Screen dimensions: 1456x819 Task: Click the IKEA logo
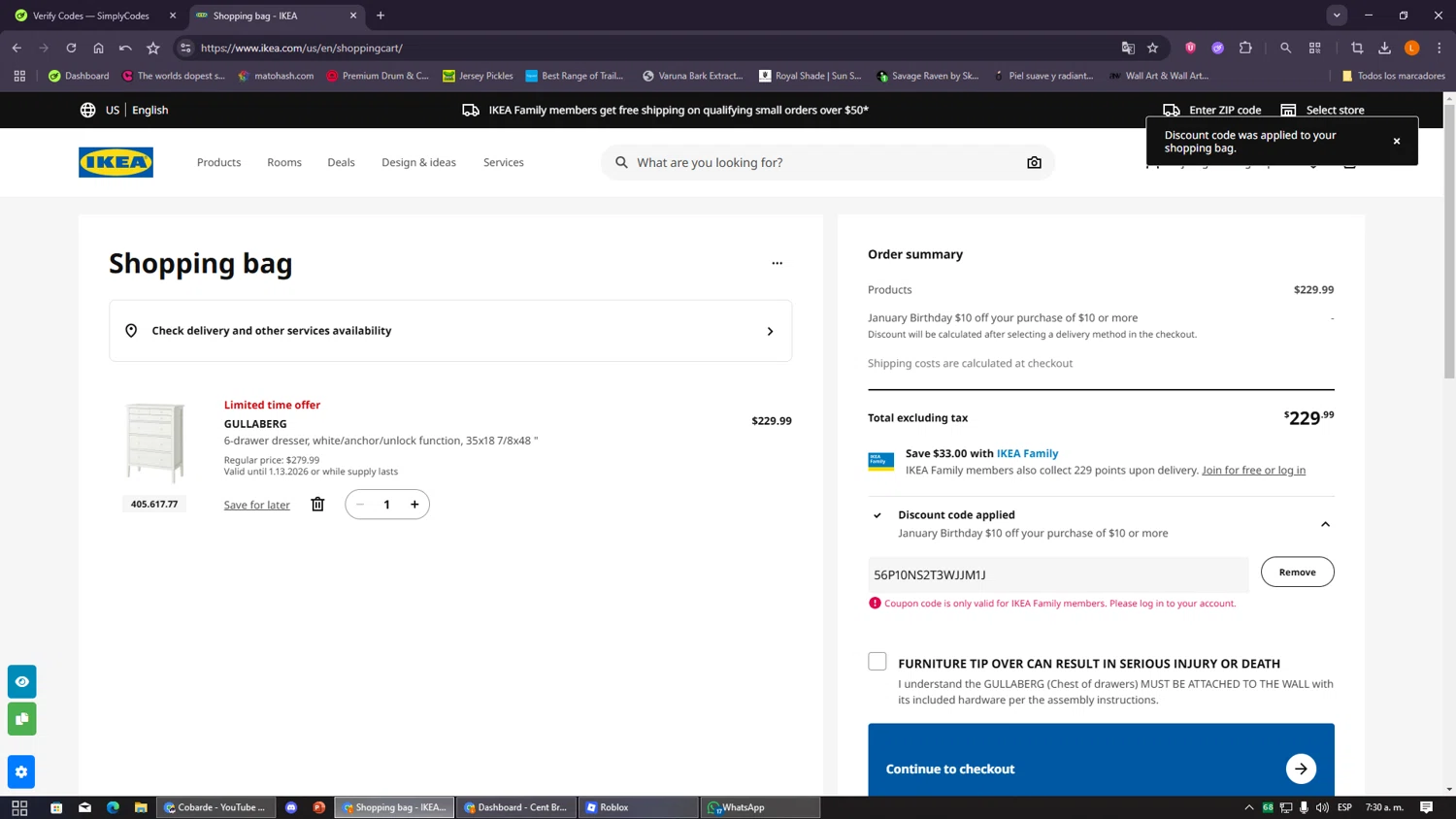pyautogui.click(x=116, y=162)
